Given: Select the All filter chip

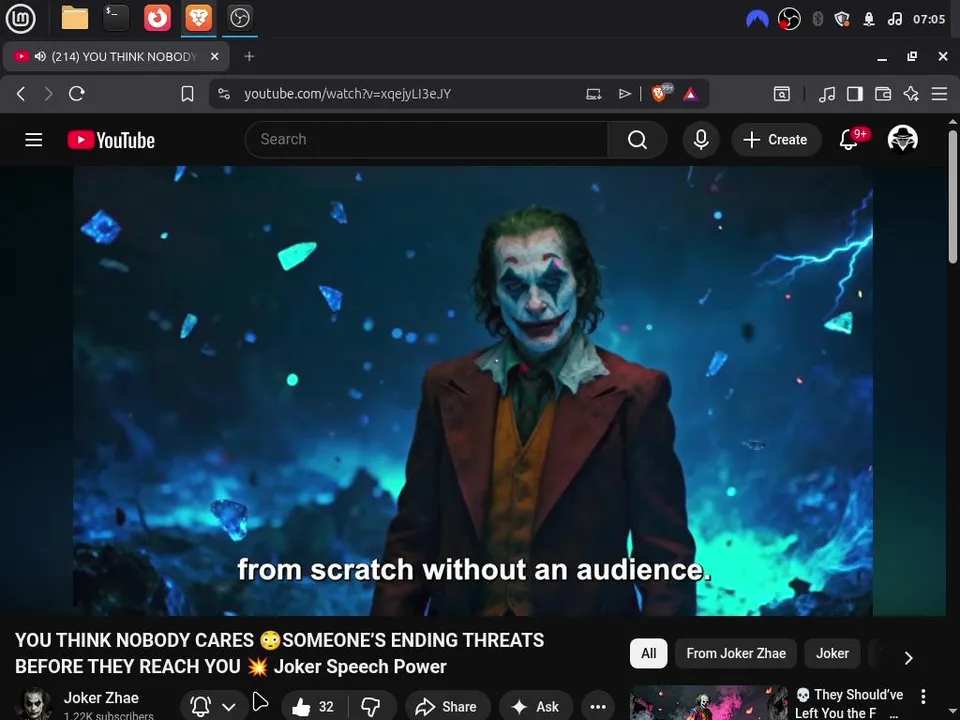Looking at the screenshot, I should [648, 653].
